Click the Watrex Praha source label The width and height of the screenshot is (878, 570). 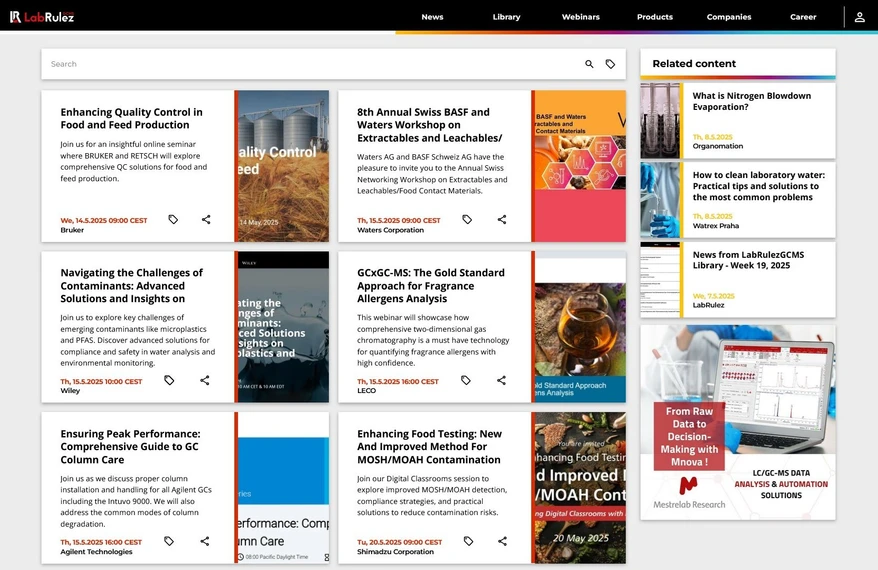(x=716, y=226)
